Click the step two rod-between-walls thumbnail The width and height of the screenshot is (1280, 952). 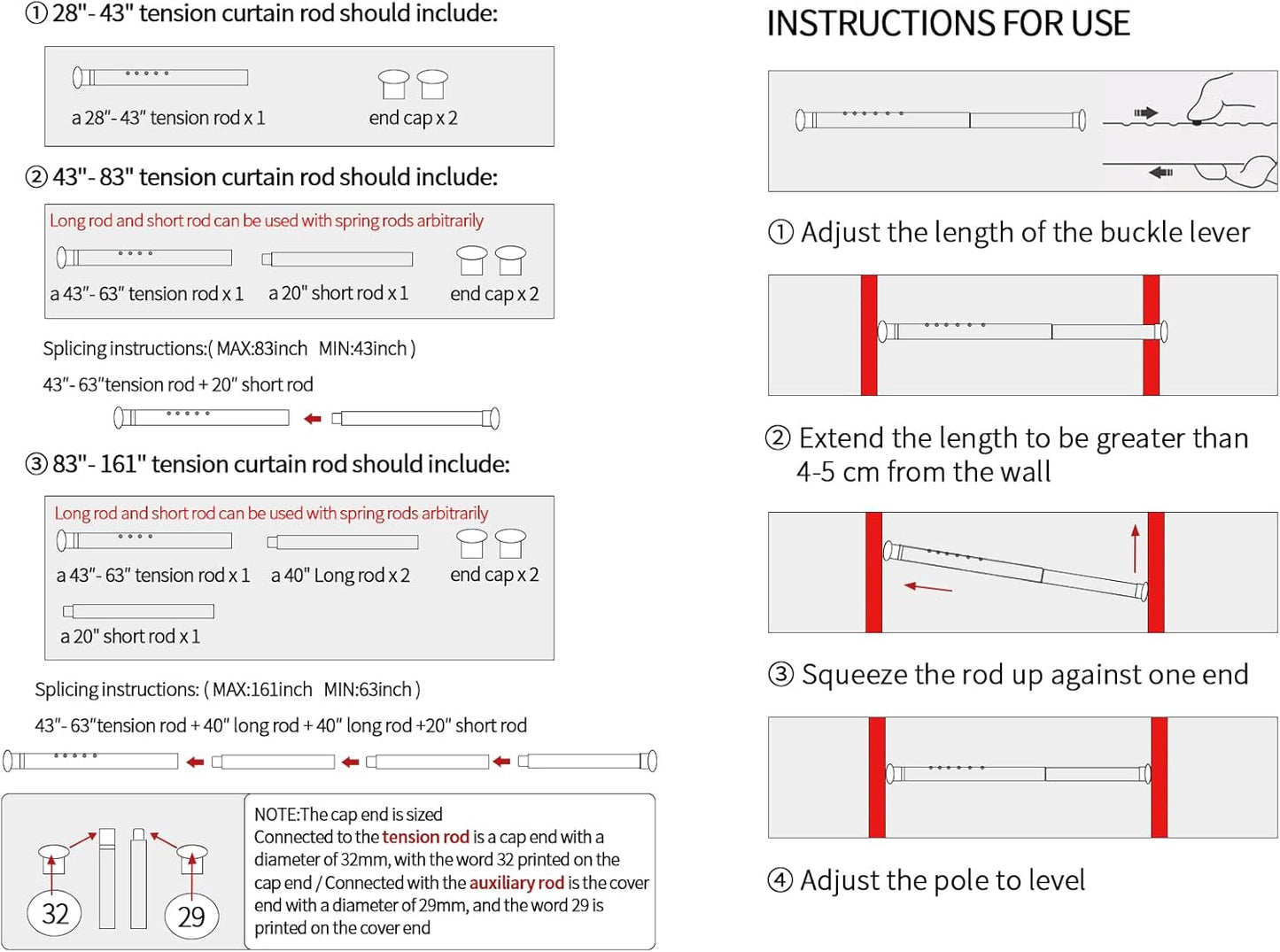coord(1022,335)
